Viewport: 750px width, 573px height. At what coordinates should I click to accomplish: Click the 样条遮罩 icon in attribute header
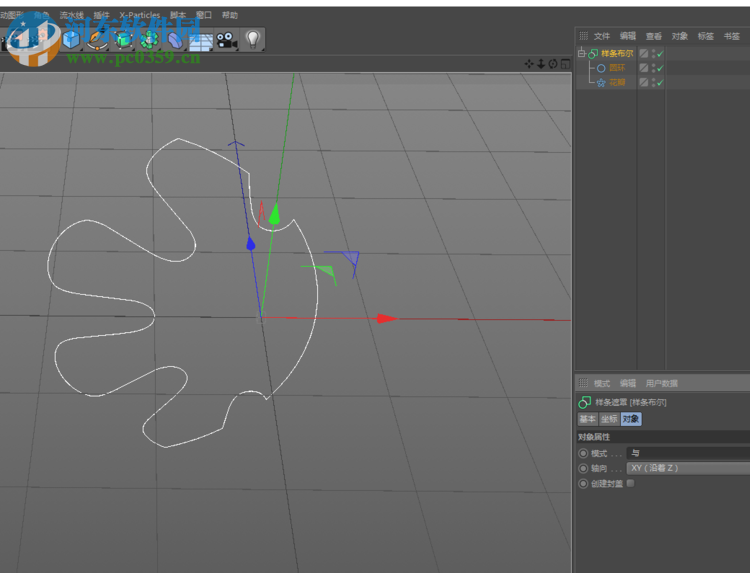(x=584, y=402)
